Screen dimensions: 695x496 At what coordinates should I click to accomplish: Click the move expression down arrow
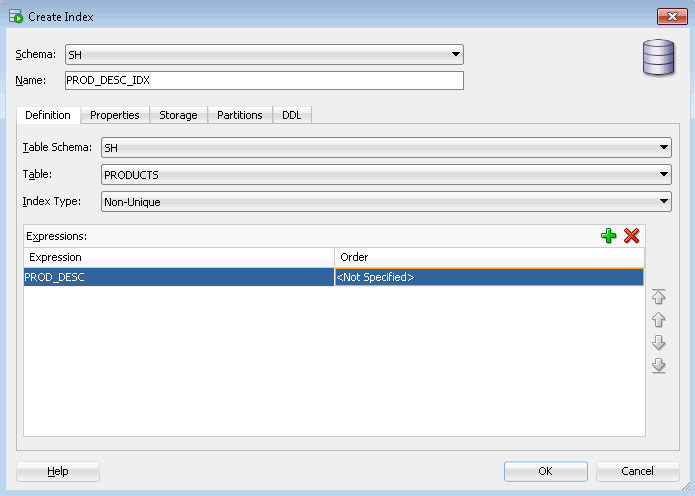pyautogui.click(x=658, y=343)
